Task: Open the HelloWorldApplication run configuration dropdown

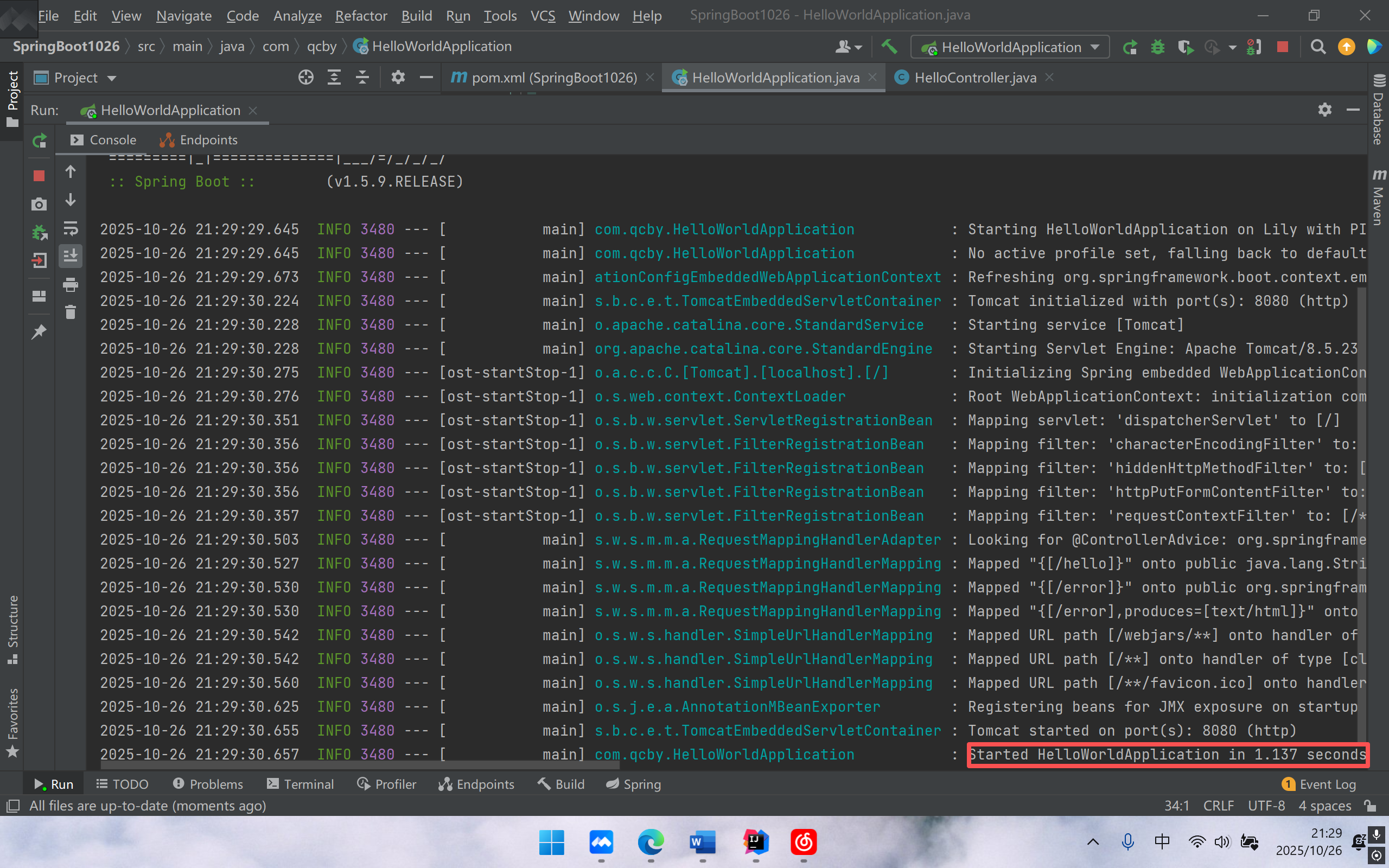Action: pos(1010,47)
